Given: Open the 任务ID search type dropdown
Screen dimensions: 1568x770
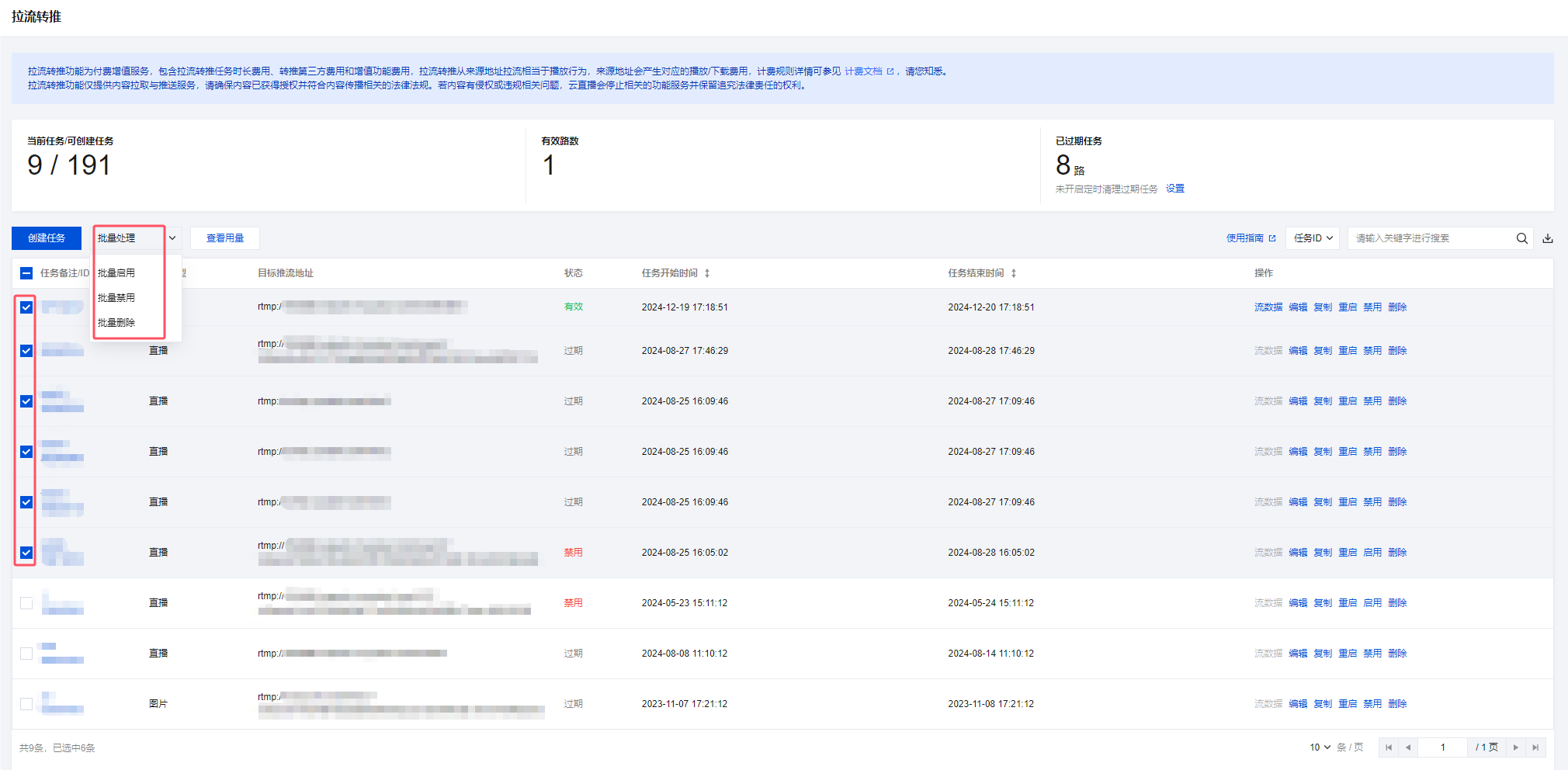Looking at the screenshot, I should click(x=1313, y=238).
